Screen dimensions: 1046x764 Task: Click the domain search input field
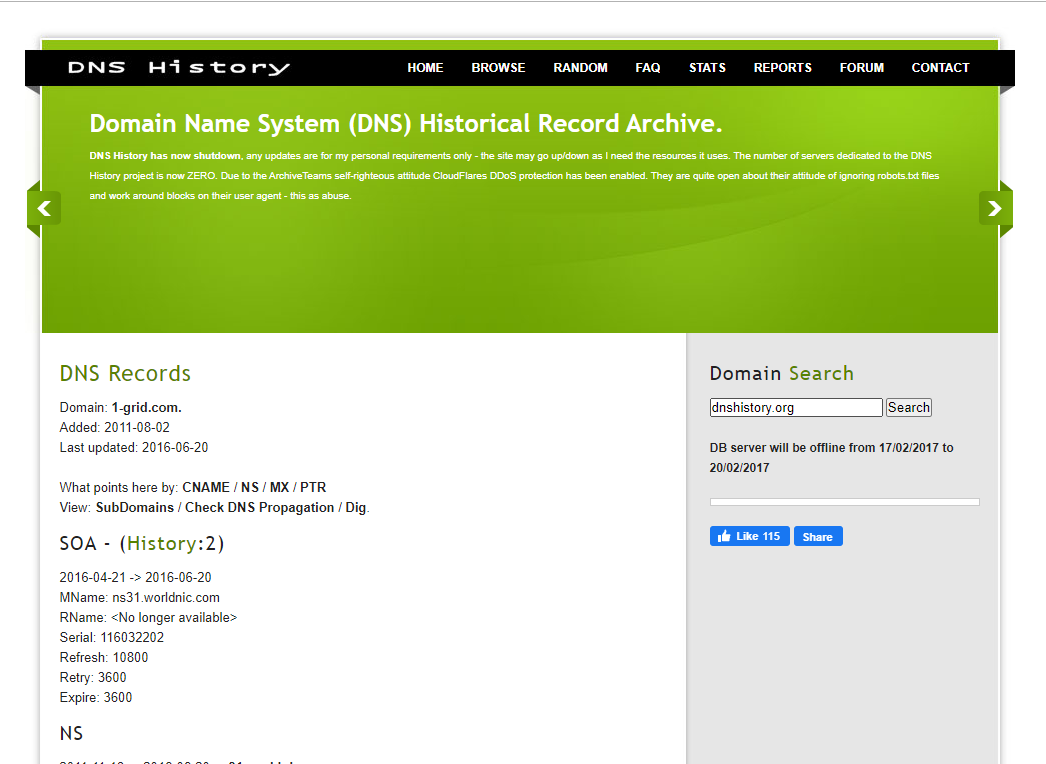click(x=796, y=408)
